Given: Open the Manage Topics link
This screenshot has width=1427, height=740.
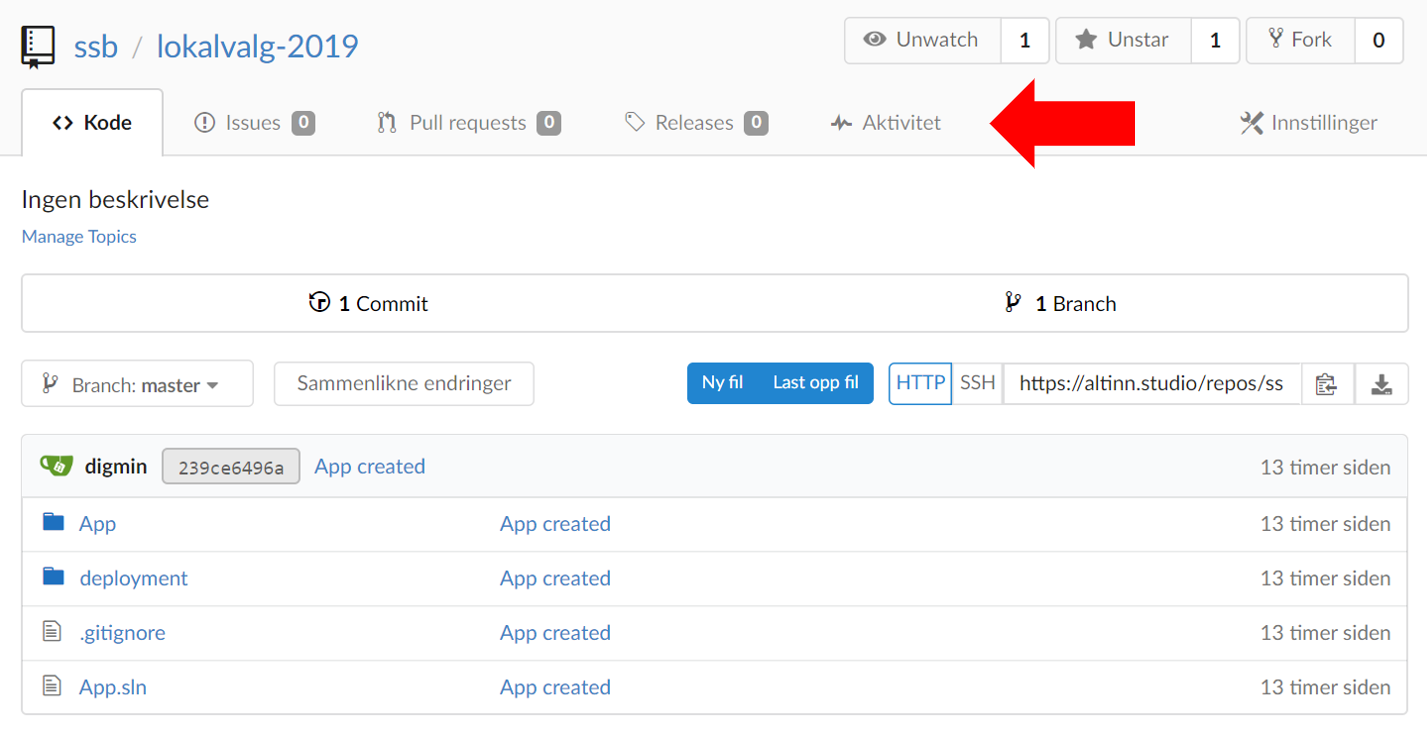Looking at the screenshot, I should click(x=79, y=237).
